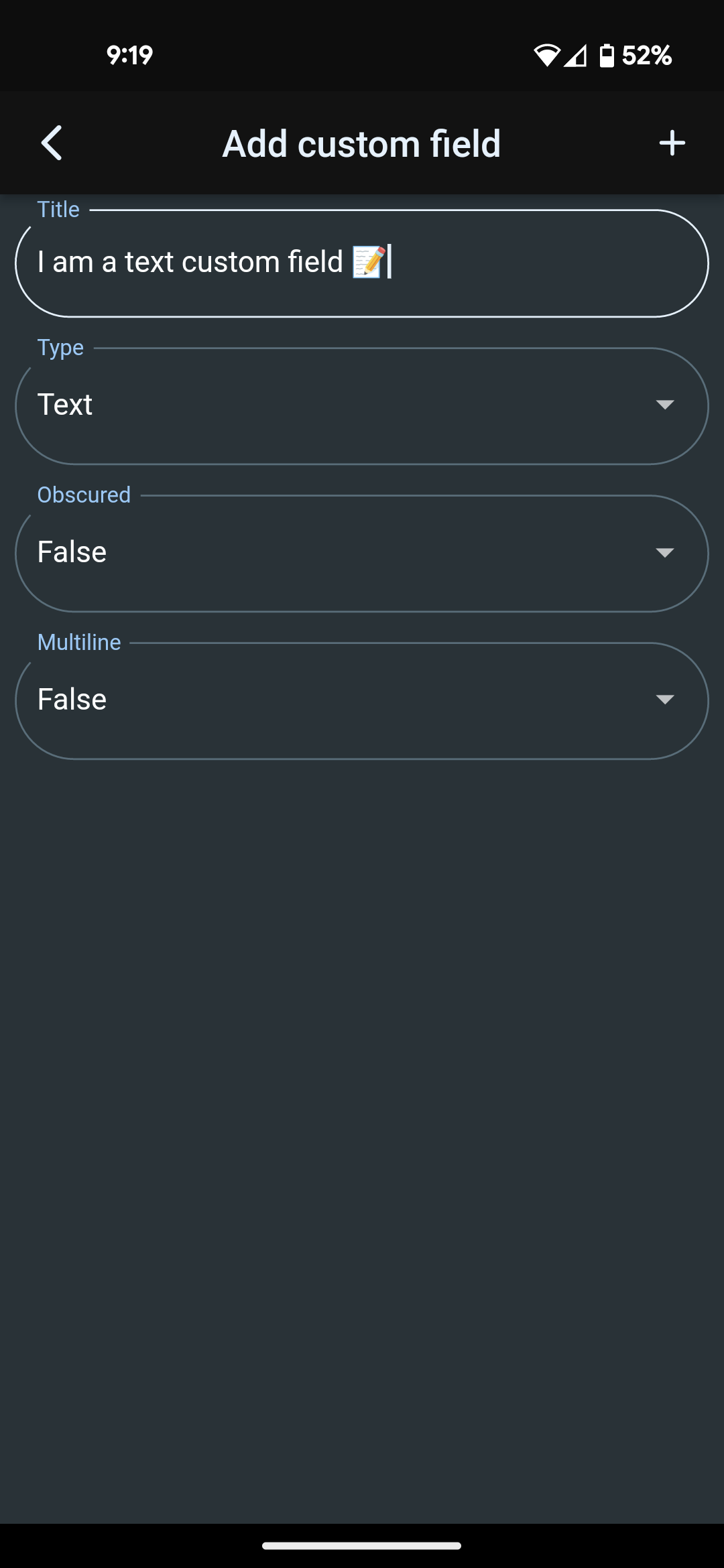
Task: Tap the home gesture bar
Action: pyautogui.click(x=361, y=1546)
